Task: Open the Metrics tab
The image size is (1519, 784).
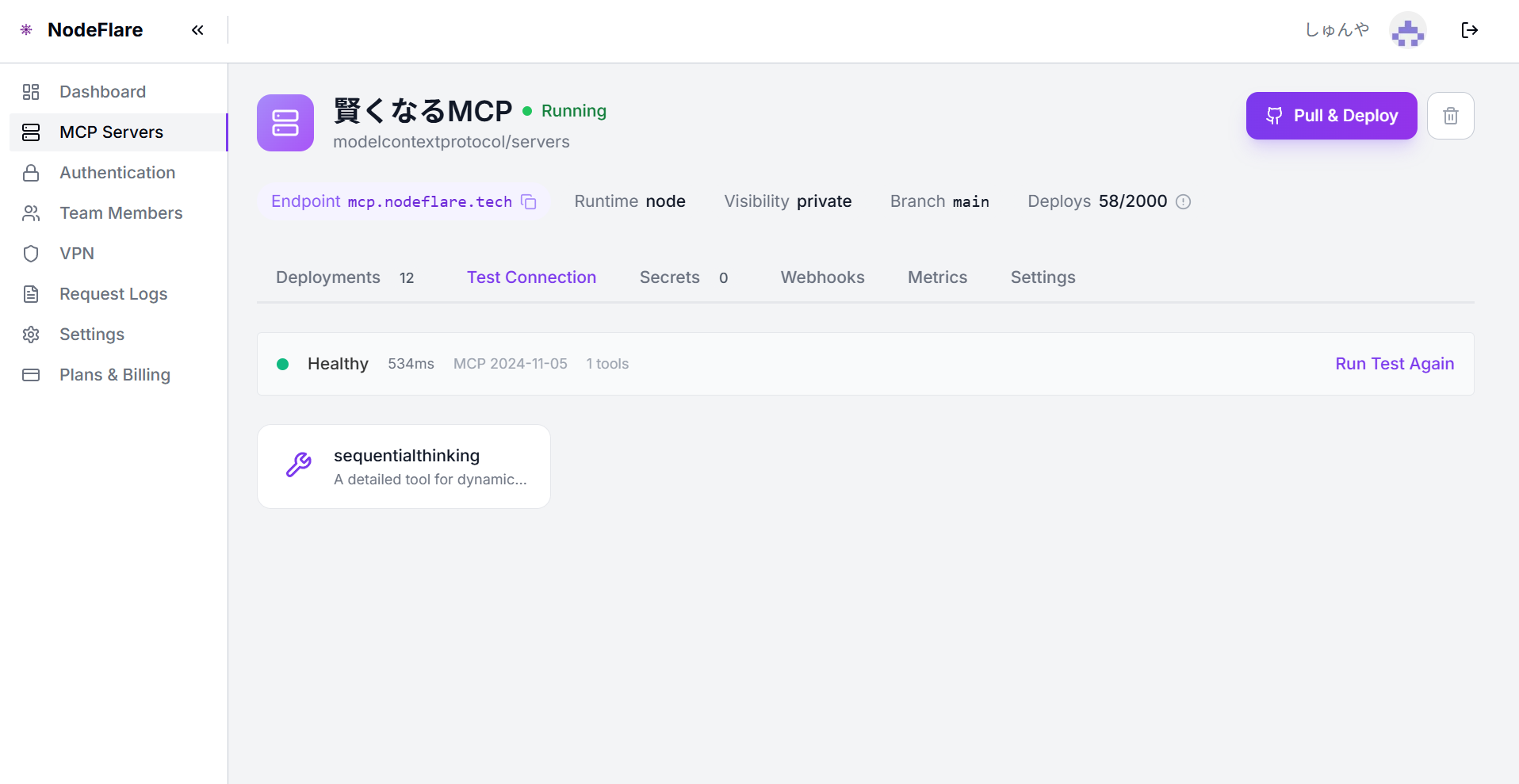Action: 938,277
